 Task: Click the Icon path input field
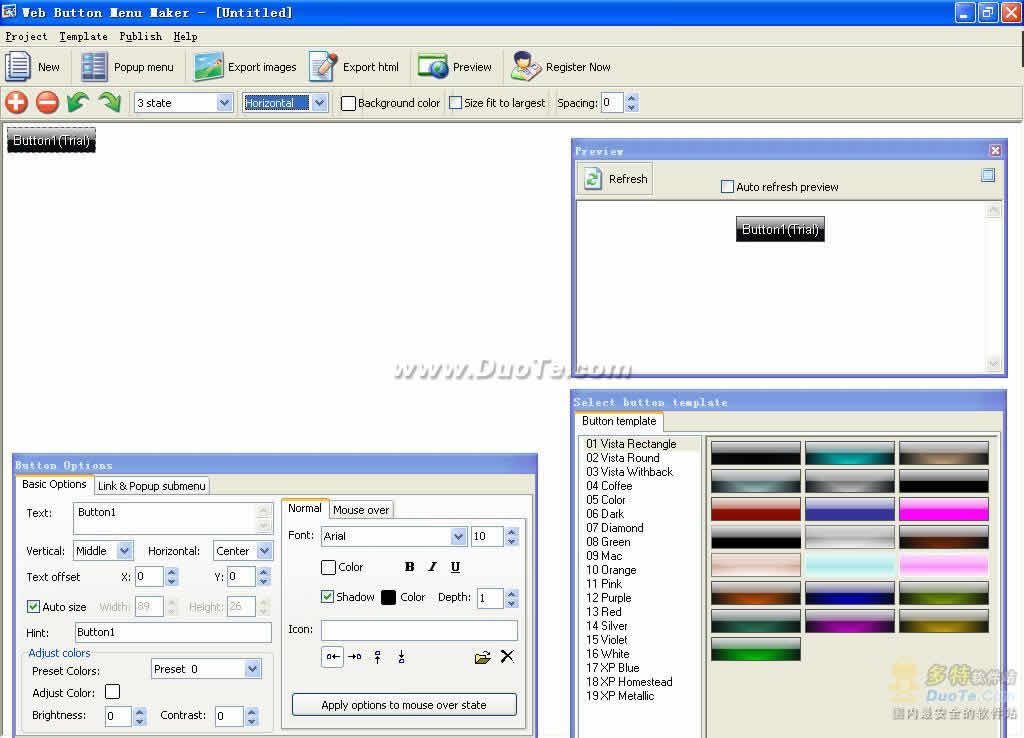coord(419,630)
